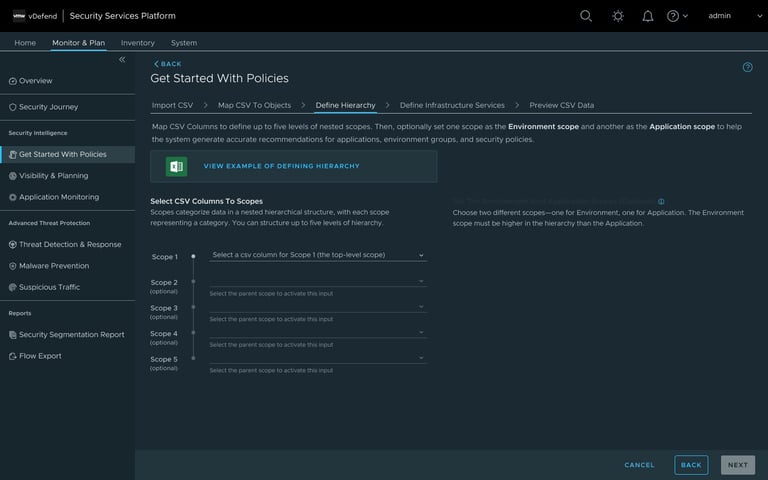Click the page help icon below header
Screen dimensions: 768x480
pos(747,67)
